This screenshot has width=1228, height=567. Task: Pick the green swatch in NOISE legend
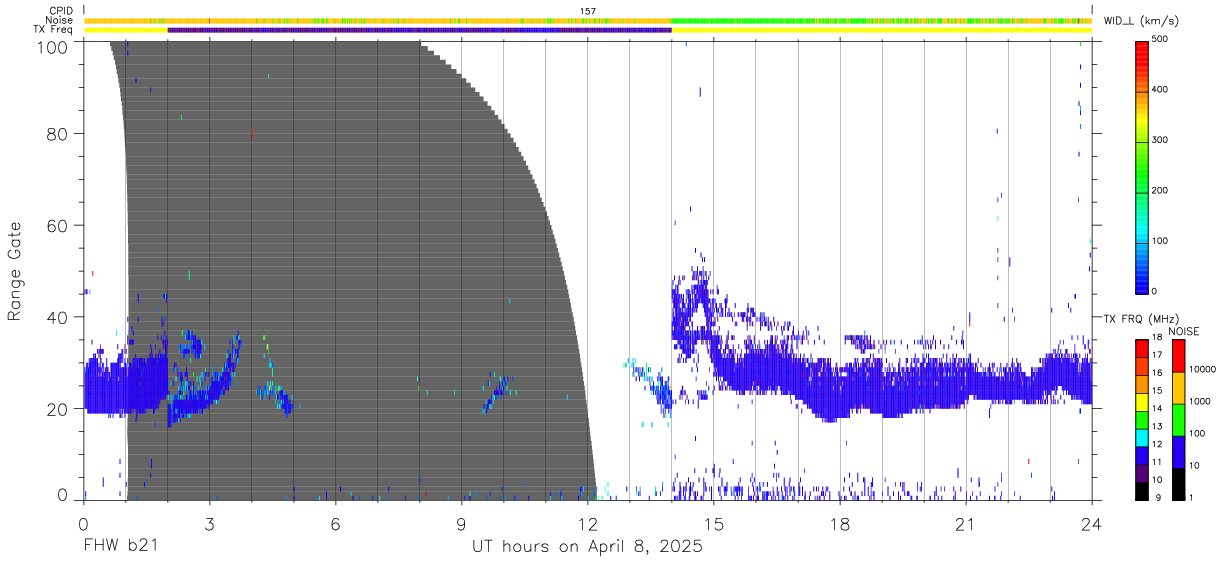[x=1178, y=420]
